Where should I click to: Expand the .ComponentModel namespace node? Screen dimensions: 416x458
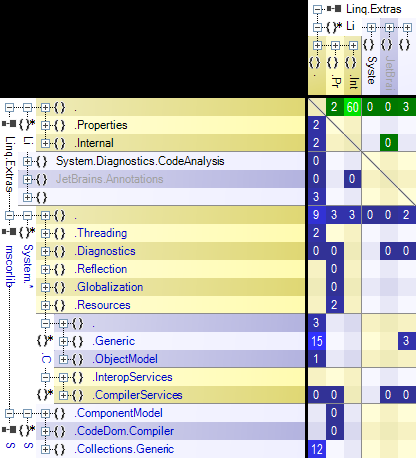pyautogui.click(x=45, y=413)
